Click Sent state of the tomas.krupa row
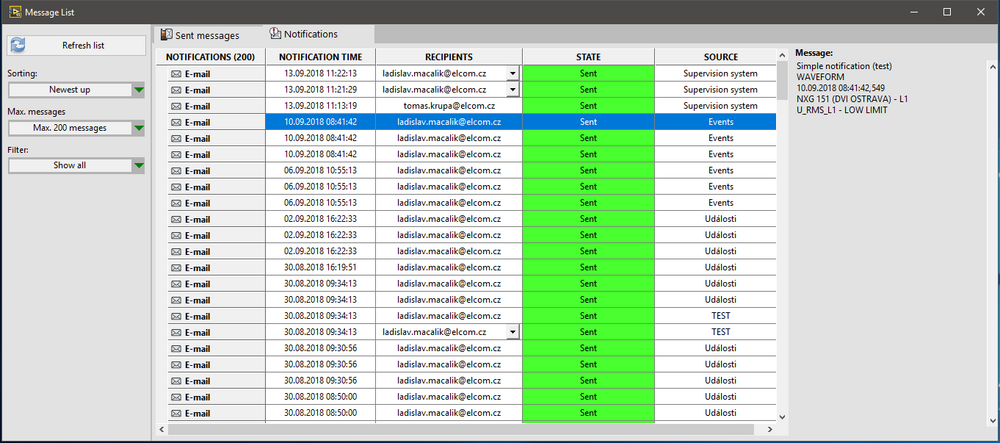The width and height of the screenshot is (1000, 443). tap(588, 106)
